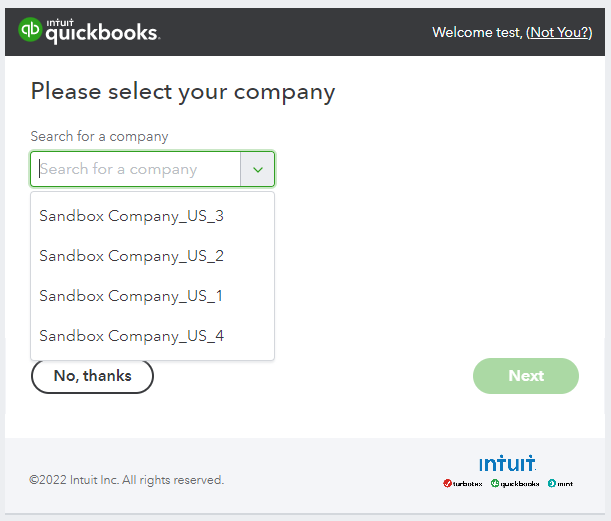Select the Sandbox Company_US_4 entry

point(131,336)
